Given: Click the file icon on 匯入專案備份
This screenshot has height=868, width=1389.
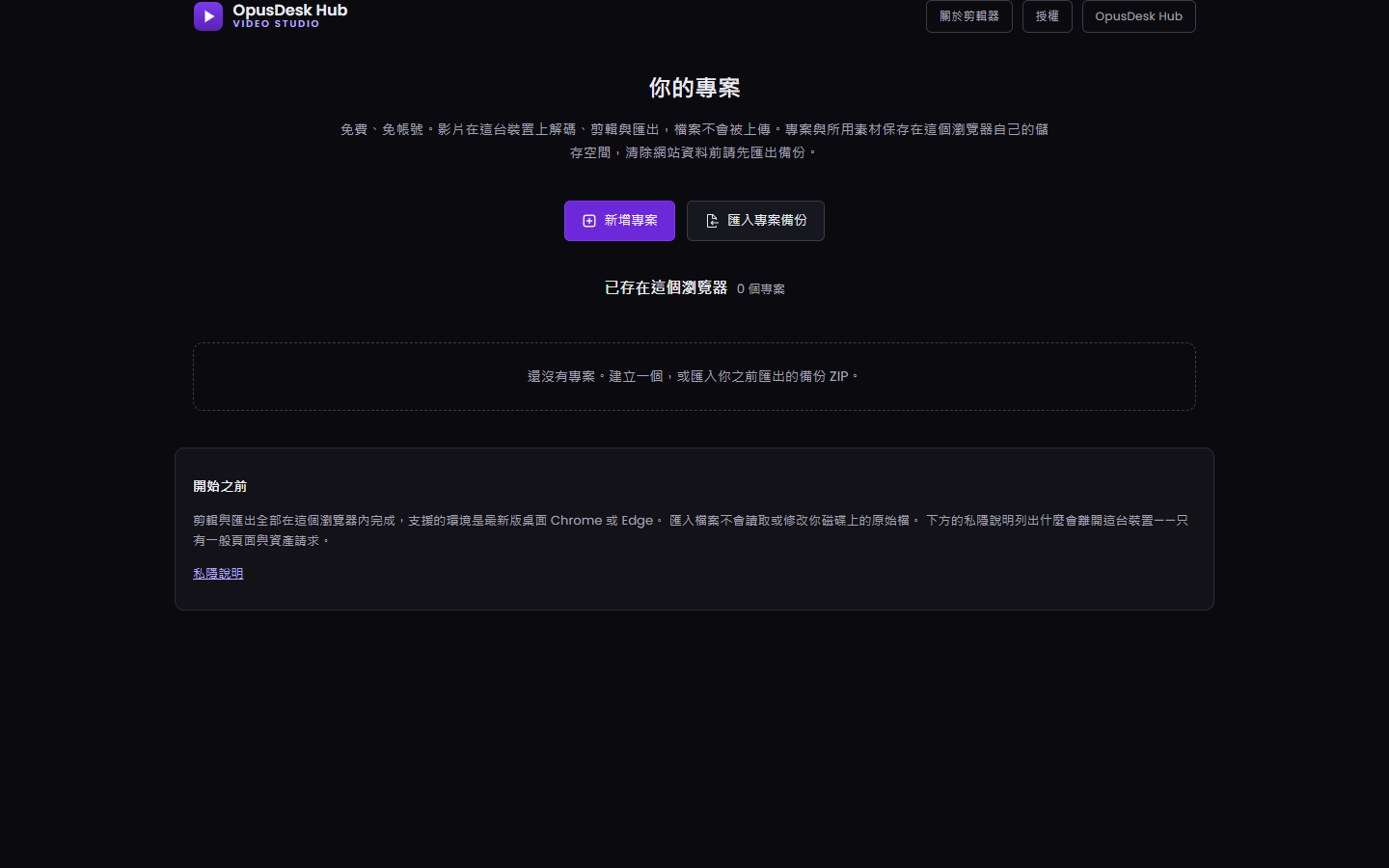Looking at the screenshot, I should [712, 221].
